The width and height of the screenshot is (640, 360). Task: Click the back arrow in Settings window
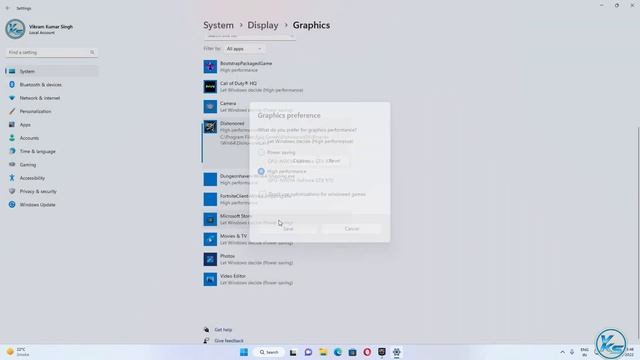[7, 8]
